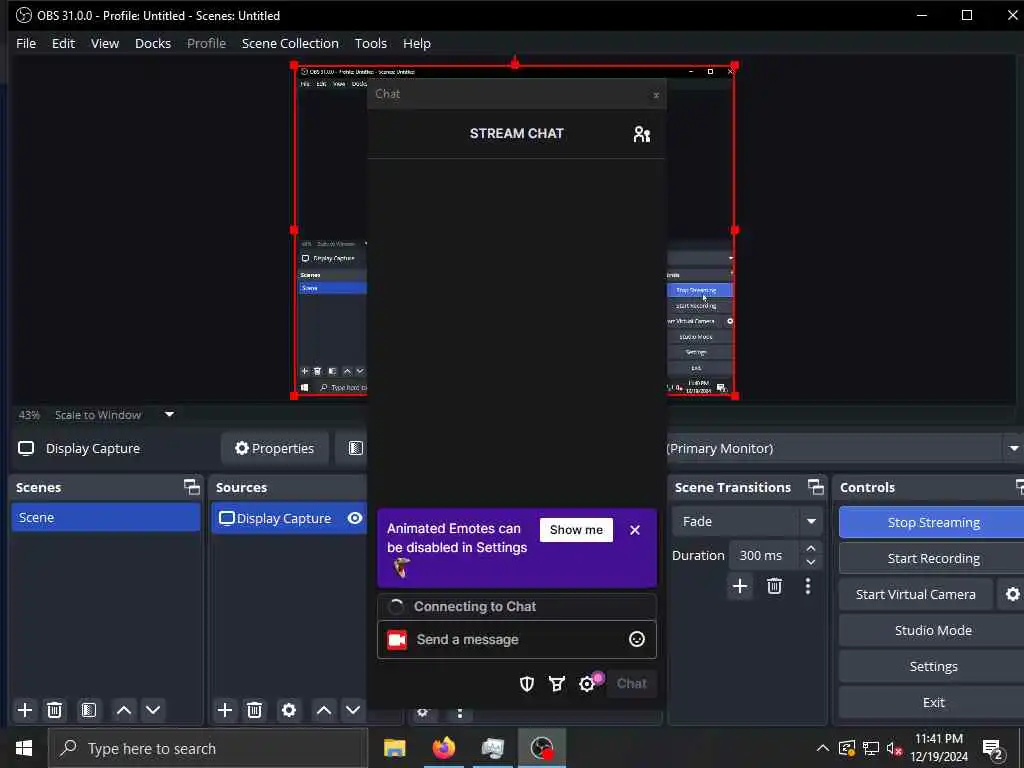Image resolution: width=1024 pixels, height=768 pixels.
Task: Move the scene down in Scenes dock
Action: (x=153, y=710)
